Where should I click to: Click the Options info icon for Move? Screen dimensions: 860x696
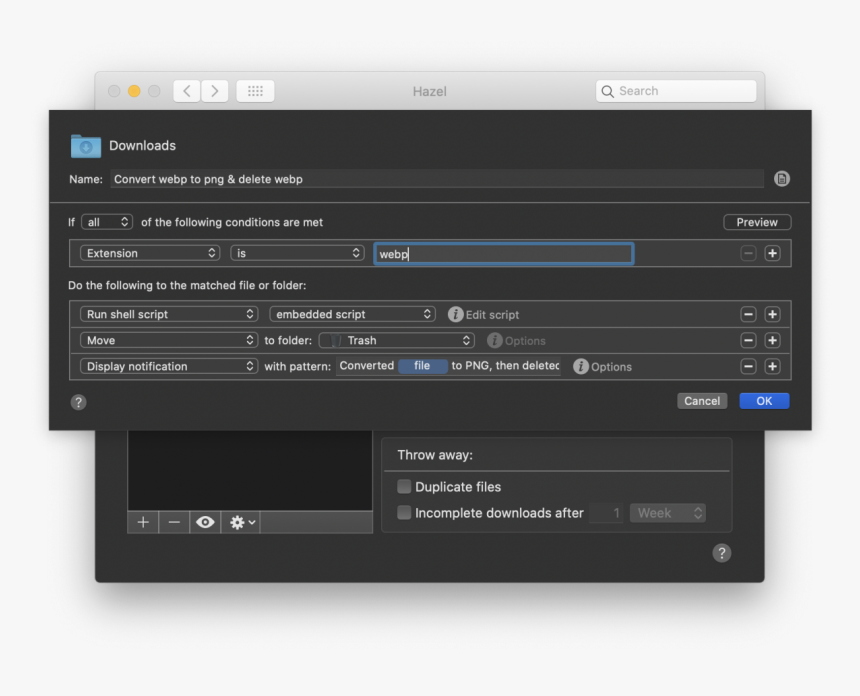[x=494, y=341]
